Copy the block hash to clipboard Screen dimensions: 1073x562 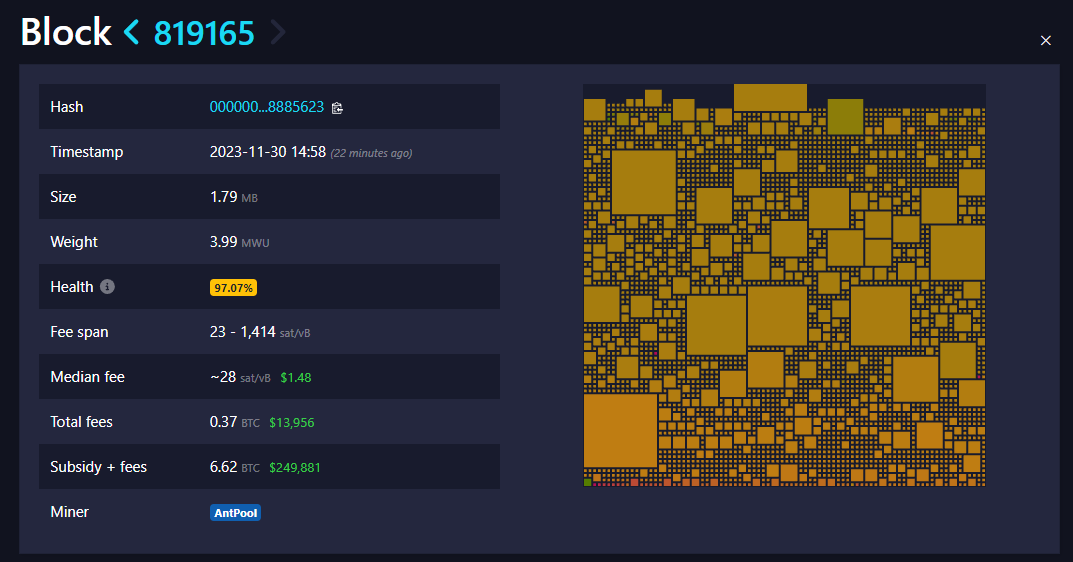click(x=337, y=108)
